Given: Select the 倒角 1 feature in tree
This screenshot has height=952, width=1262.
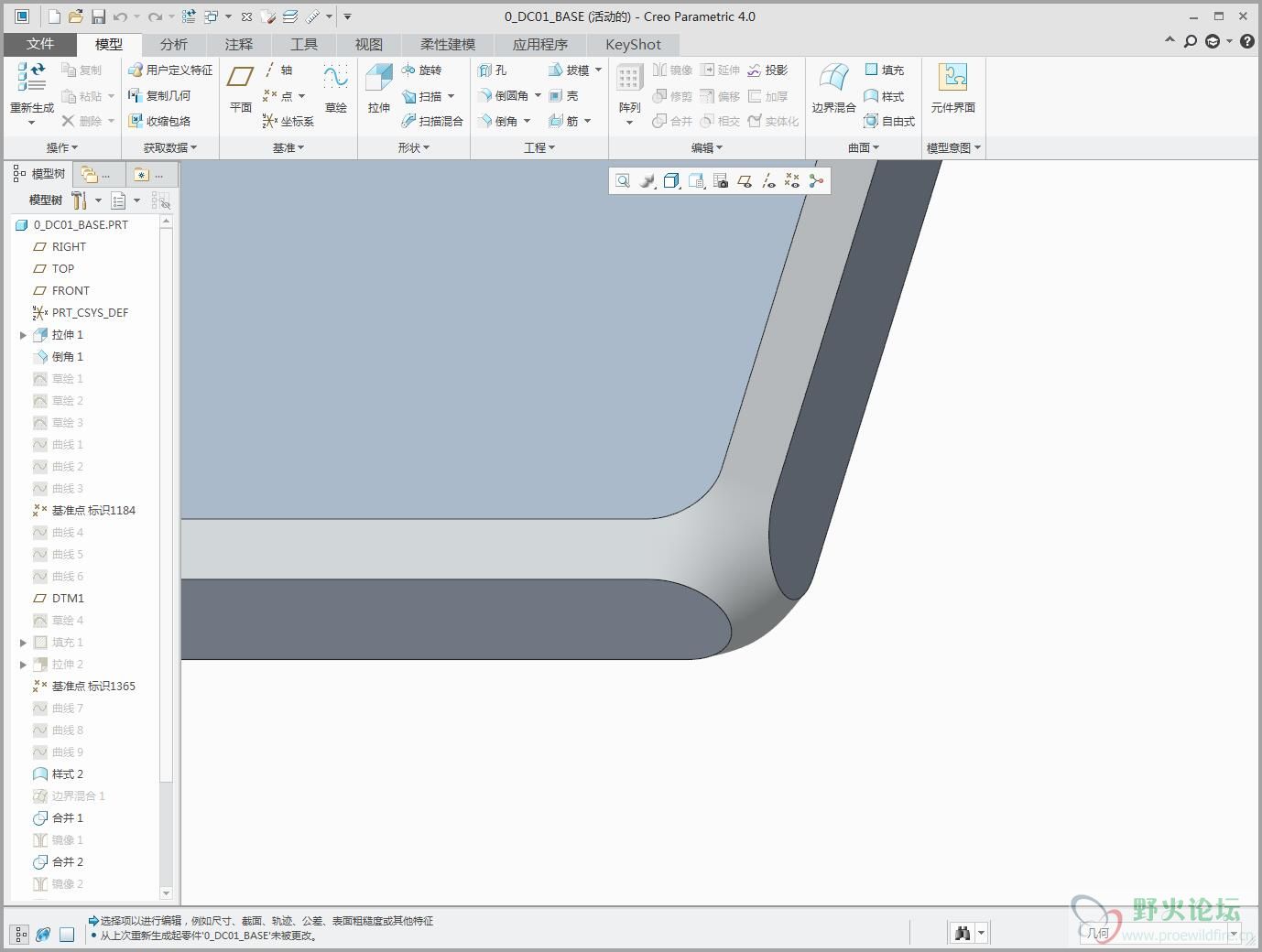Looking at the screenshot, I should pos(59,357).
